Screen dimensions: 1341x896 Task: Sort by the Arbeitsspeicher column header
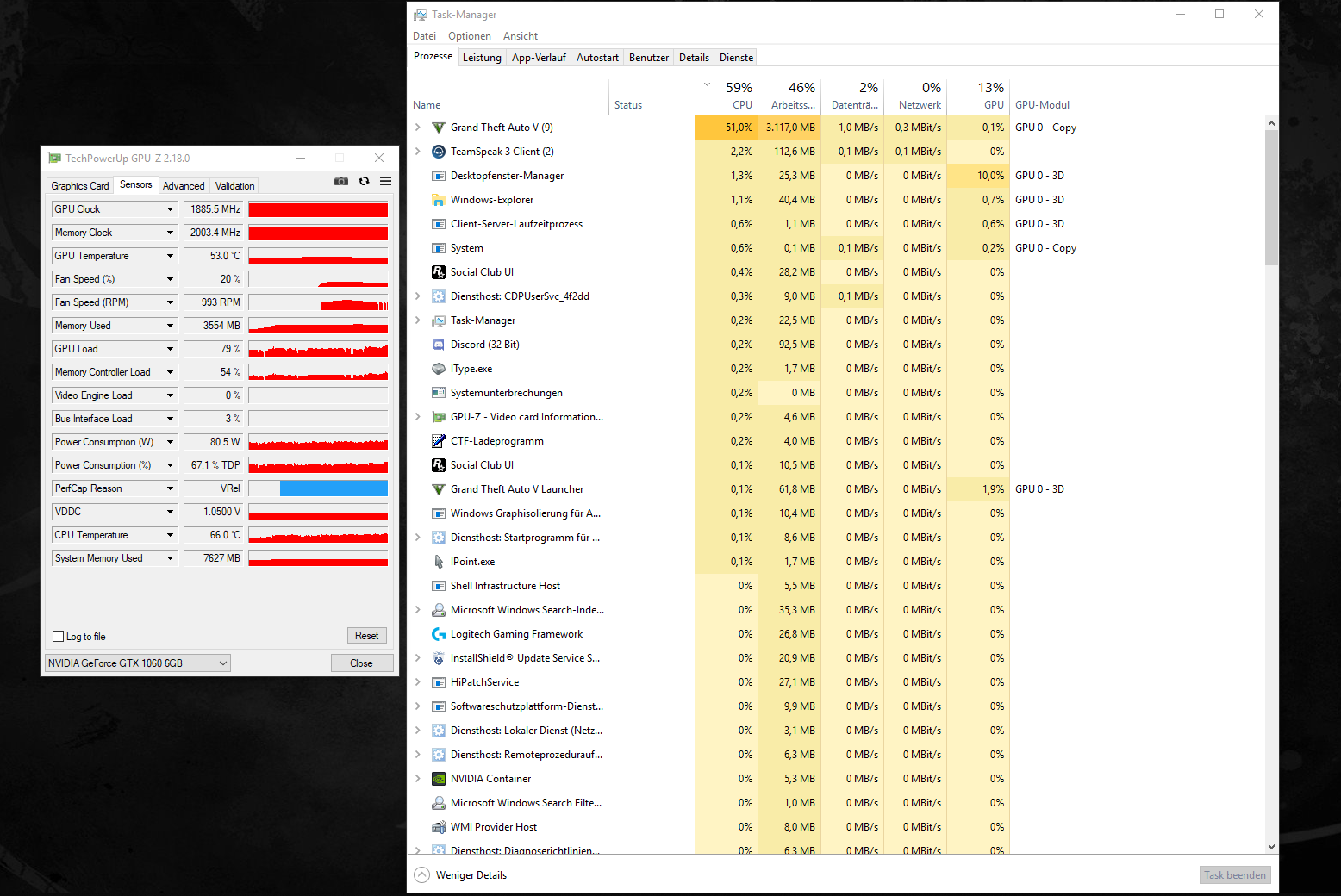[x=790, y=96]
